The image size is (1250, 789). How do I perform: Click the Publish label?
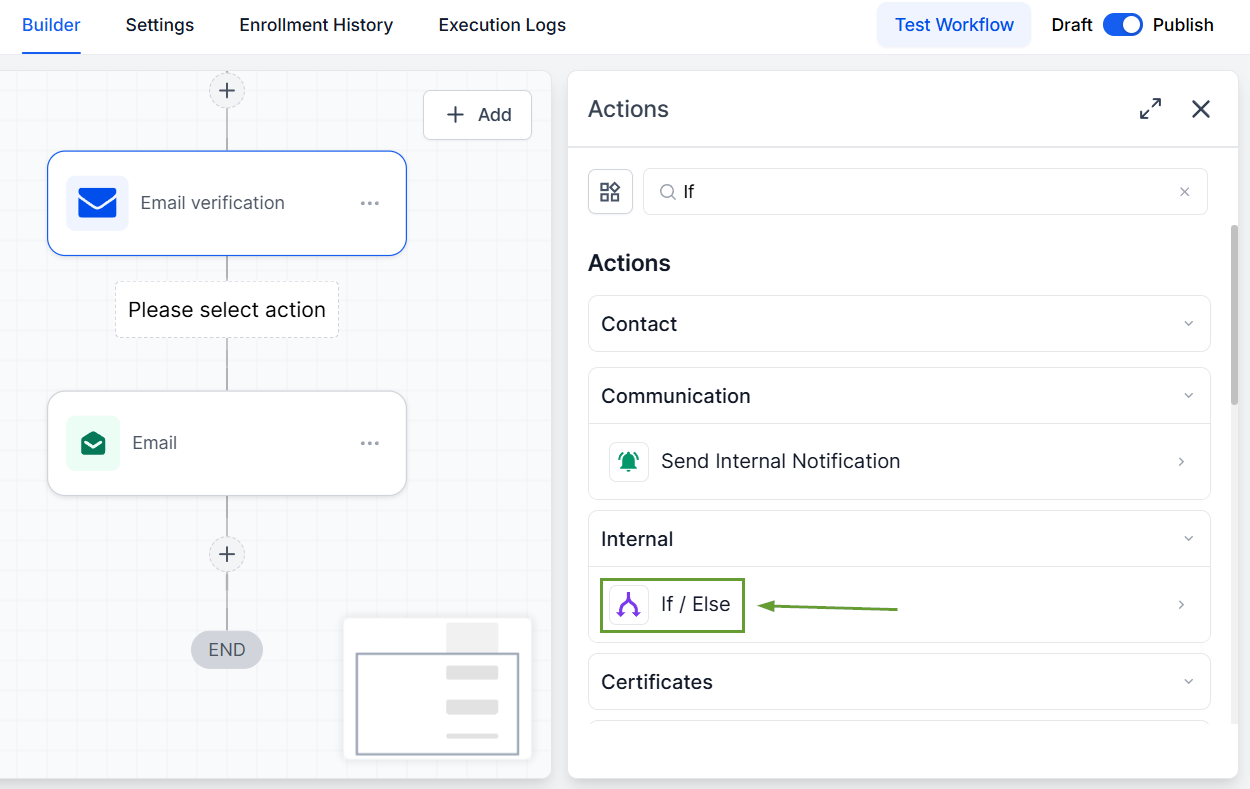pyautogui.click(x=1183, y=25)
